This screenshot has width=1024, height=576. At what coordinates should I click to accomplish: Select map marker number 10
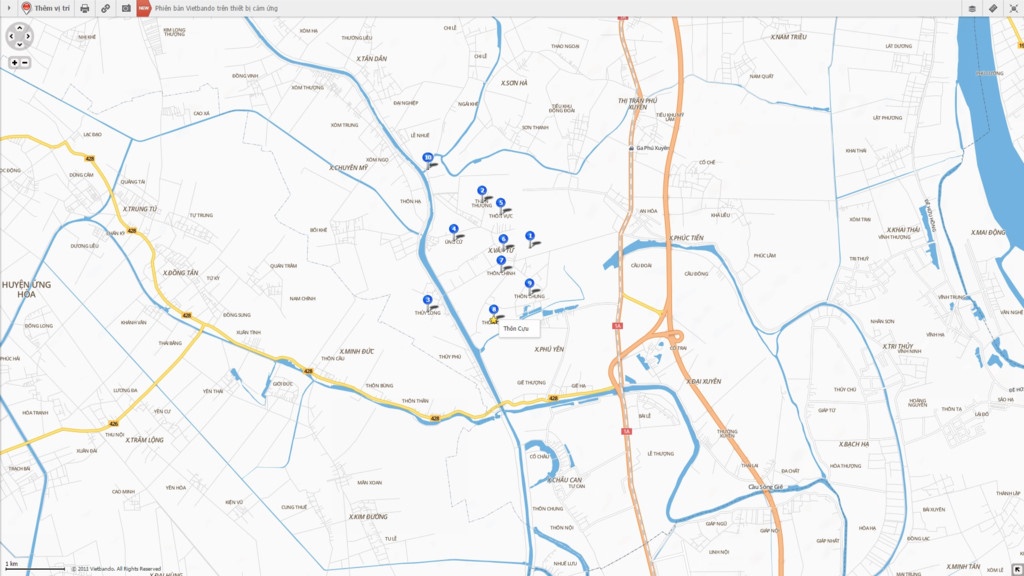(x=428, y=158)
